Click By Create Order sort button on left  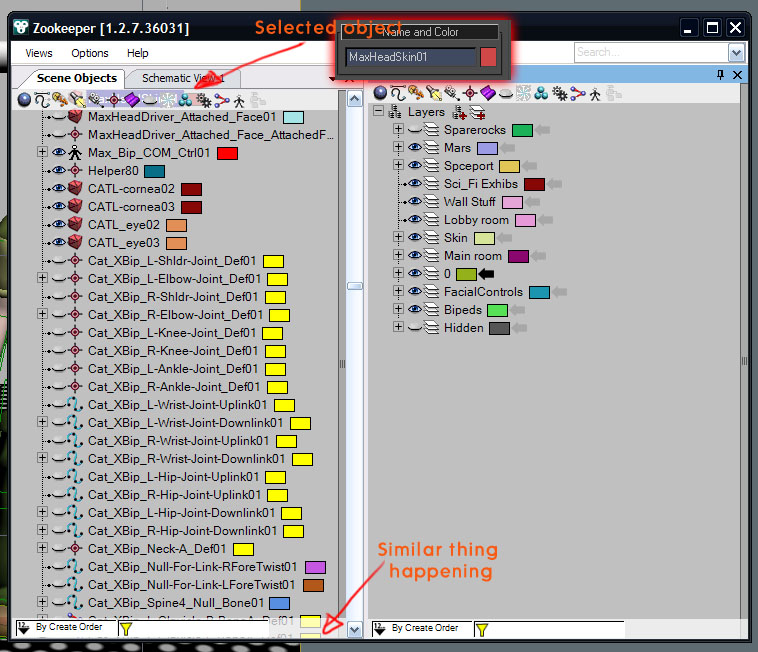pyautogui.click(x=60, y=628)
